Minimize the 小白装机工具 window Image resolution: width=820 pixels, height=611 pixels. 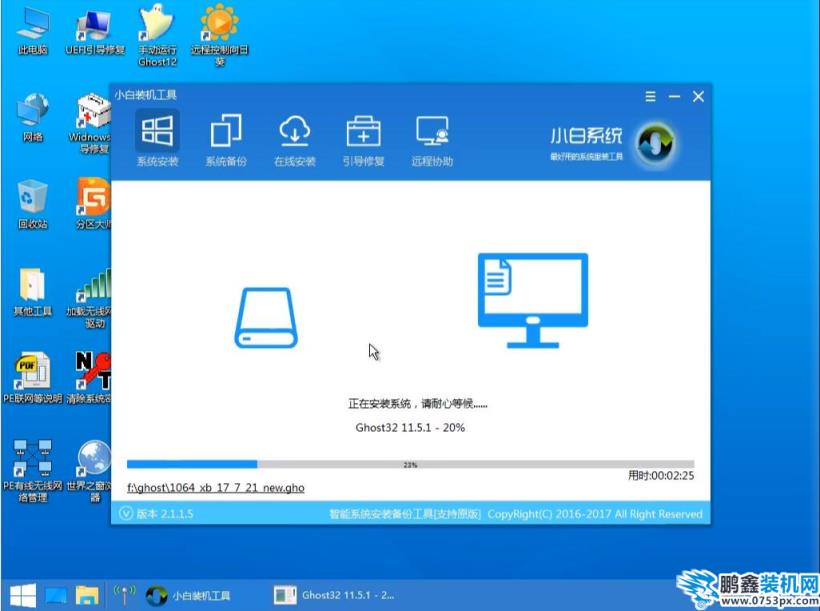pyautogui.click(x=674, y=96)
